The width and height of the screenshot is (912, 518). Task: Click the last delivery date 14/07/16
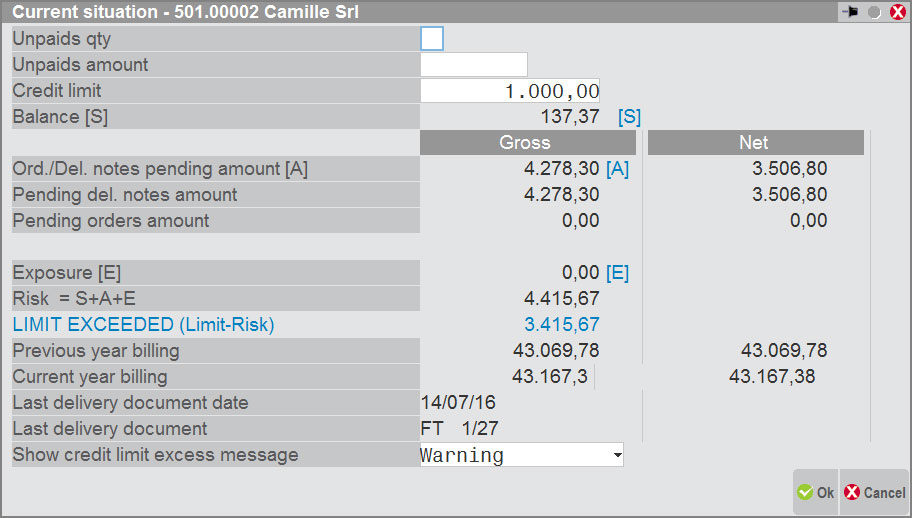pyautogui.click(x=458, y=403)
